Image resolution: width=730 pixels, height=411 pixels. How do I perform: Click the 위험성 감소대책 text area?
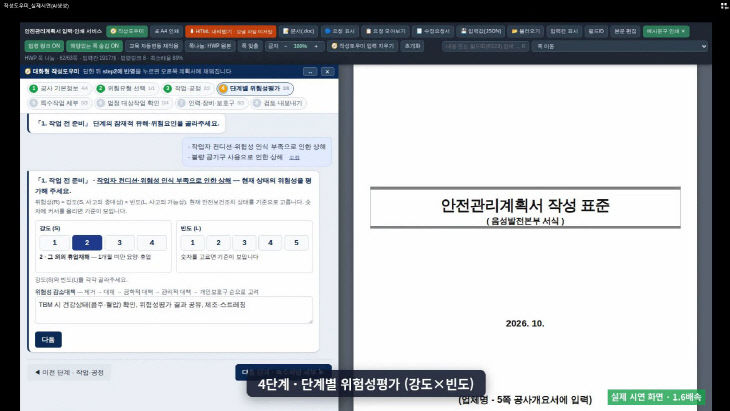[x=174, y=310]
